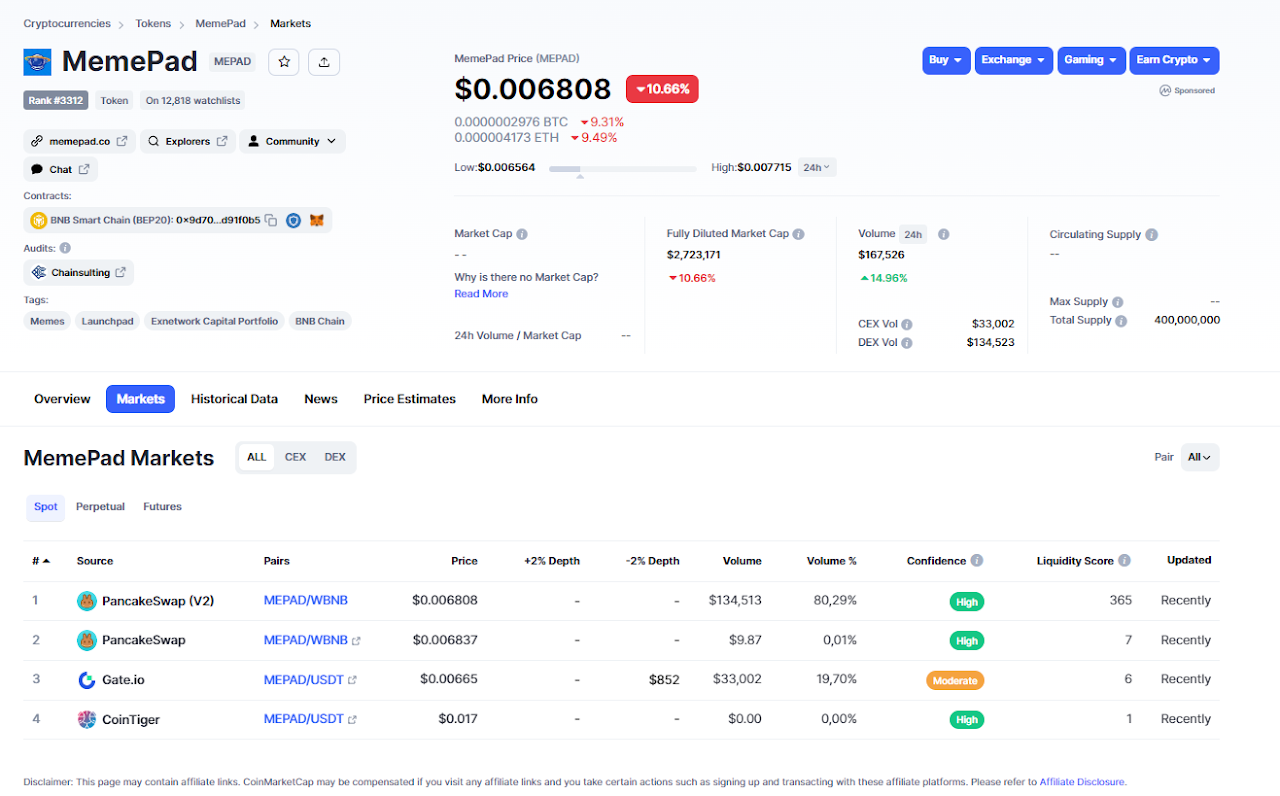Screen dimensions: 1280x796
Task: Open the Buy dropdown
Action: tap(946, 60)
